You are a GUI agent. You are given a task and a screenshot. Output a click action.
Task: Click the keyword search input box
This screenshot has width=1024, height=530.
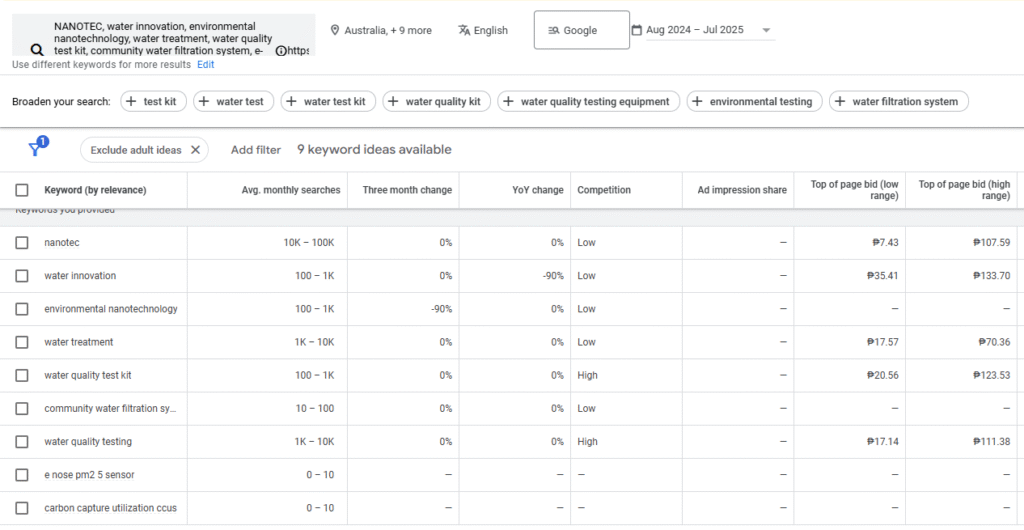[165, 38]
